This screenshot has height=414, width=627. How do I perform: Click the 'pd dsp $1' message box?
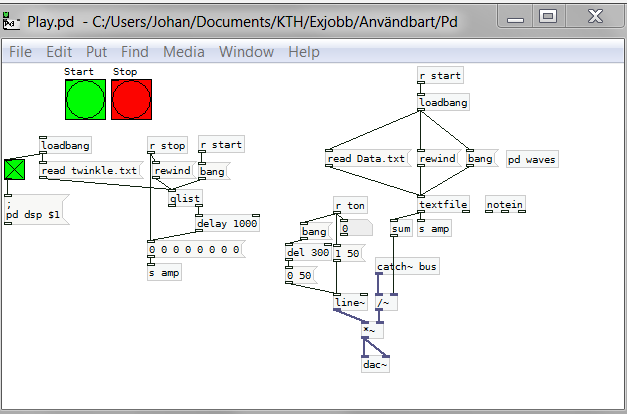36,210
